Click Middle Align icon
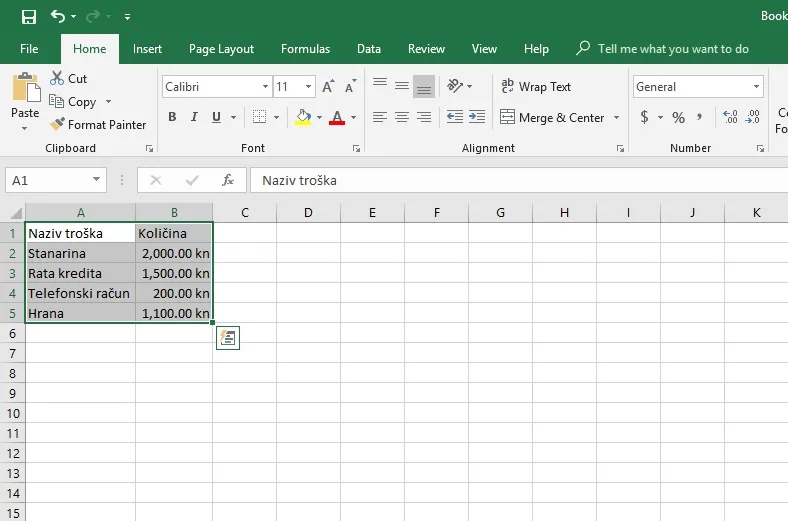This screenshot has width=788, height=521. pos(402,86)
